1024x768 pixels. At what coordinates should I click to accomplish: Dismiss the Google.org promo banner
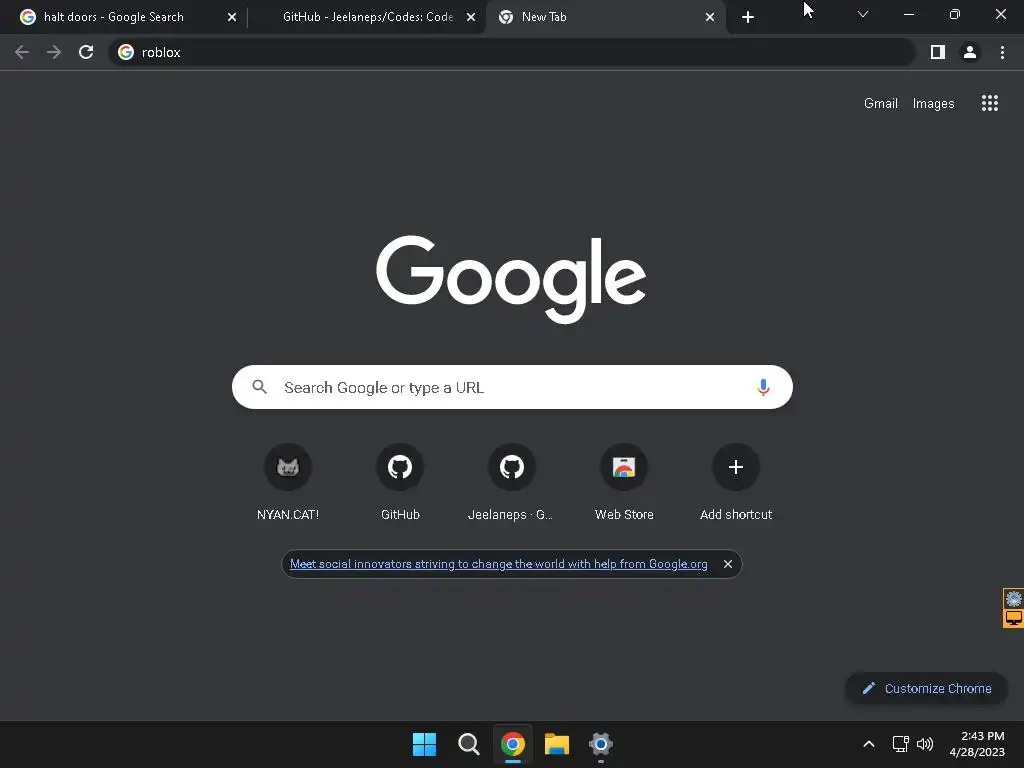tap(728, 564)
